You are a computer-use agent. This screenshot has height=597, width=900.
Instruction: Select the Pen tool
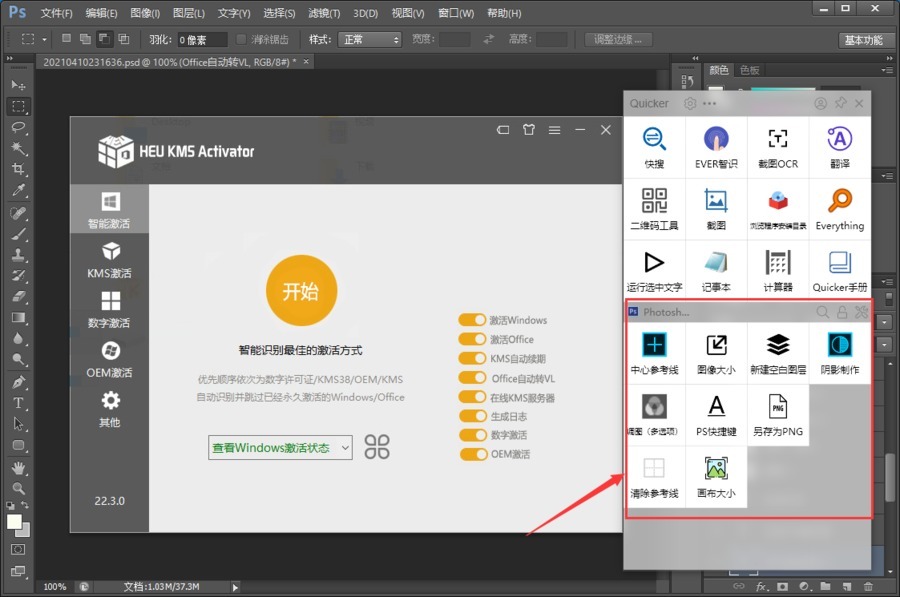click(18, 382)
